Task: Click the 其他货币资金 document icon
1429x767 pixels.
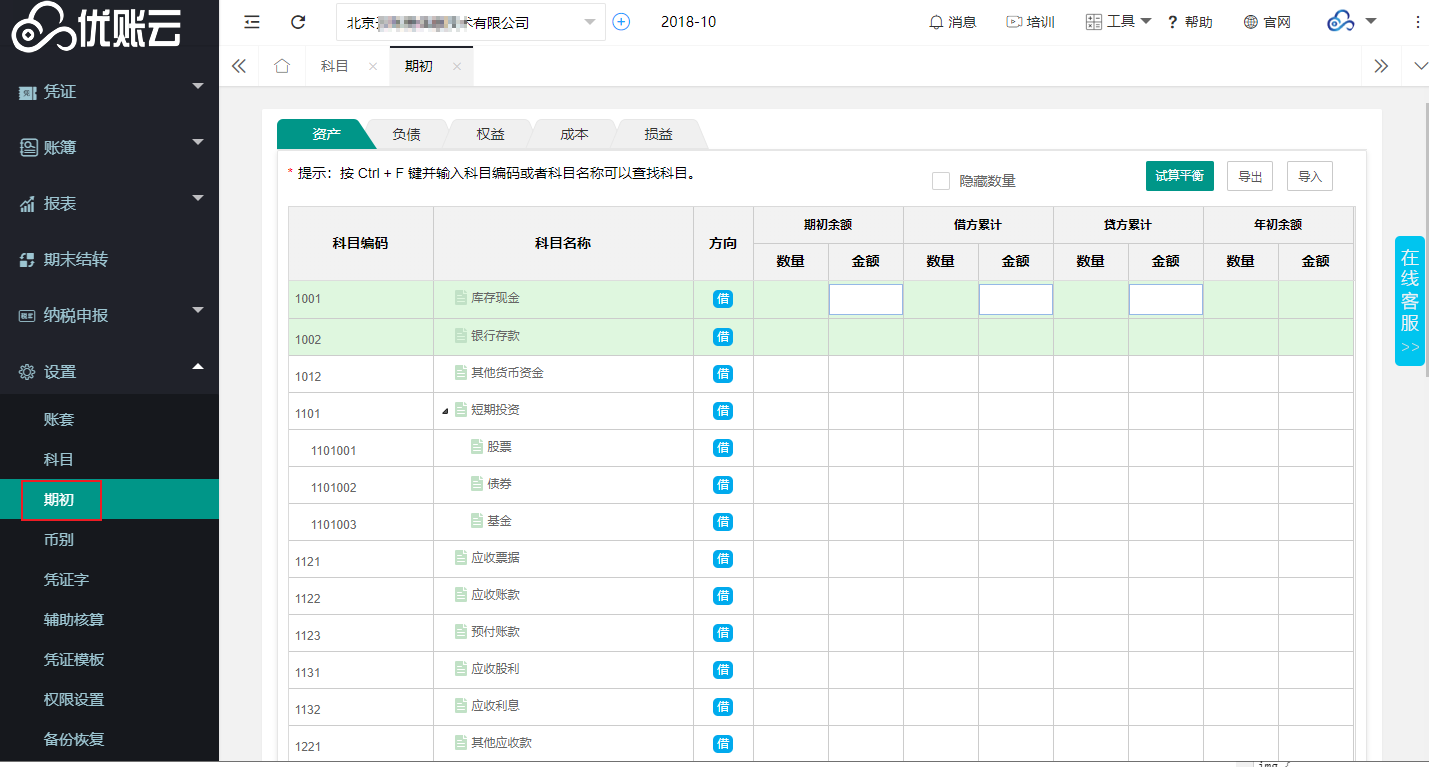Action: [460, 373]
